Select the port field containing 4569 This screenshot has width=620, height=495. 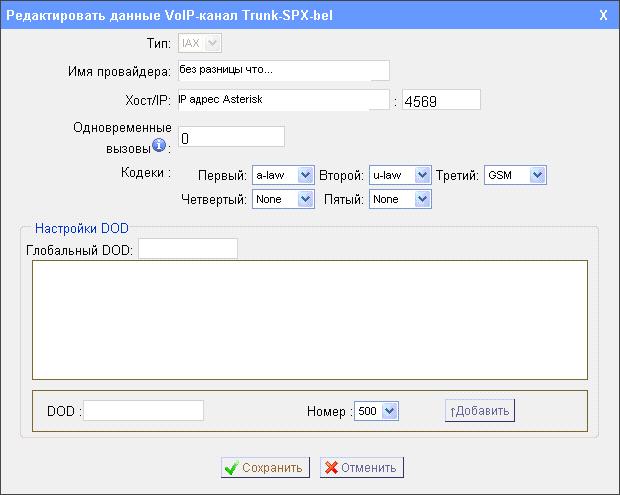pyautogui.click(x=441, y=100)
